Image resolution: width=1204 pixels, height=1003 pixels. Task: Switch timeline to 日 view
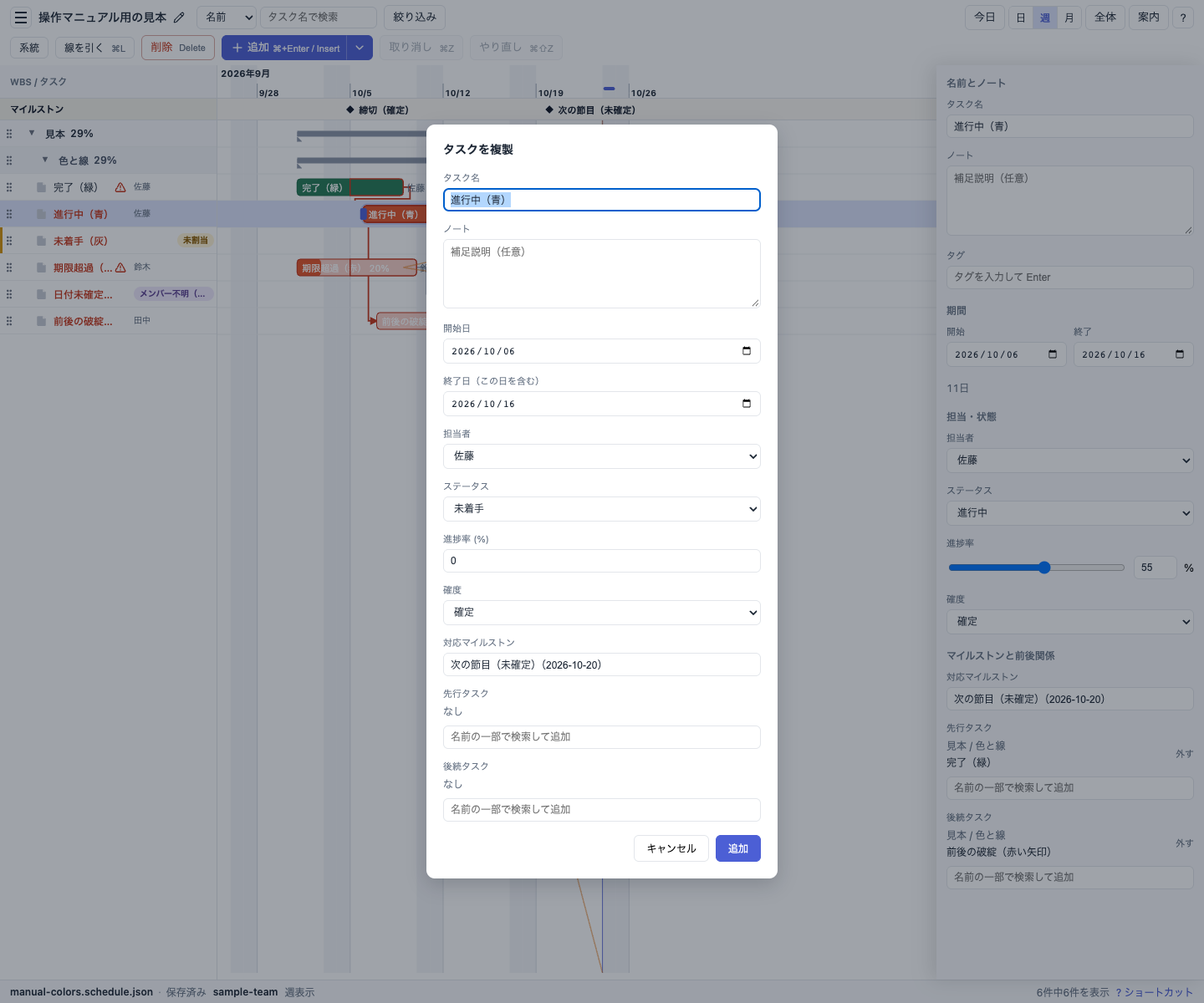tap(1021, 18)
